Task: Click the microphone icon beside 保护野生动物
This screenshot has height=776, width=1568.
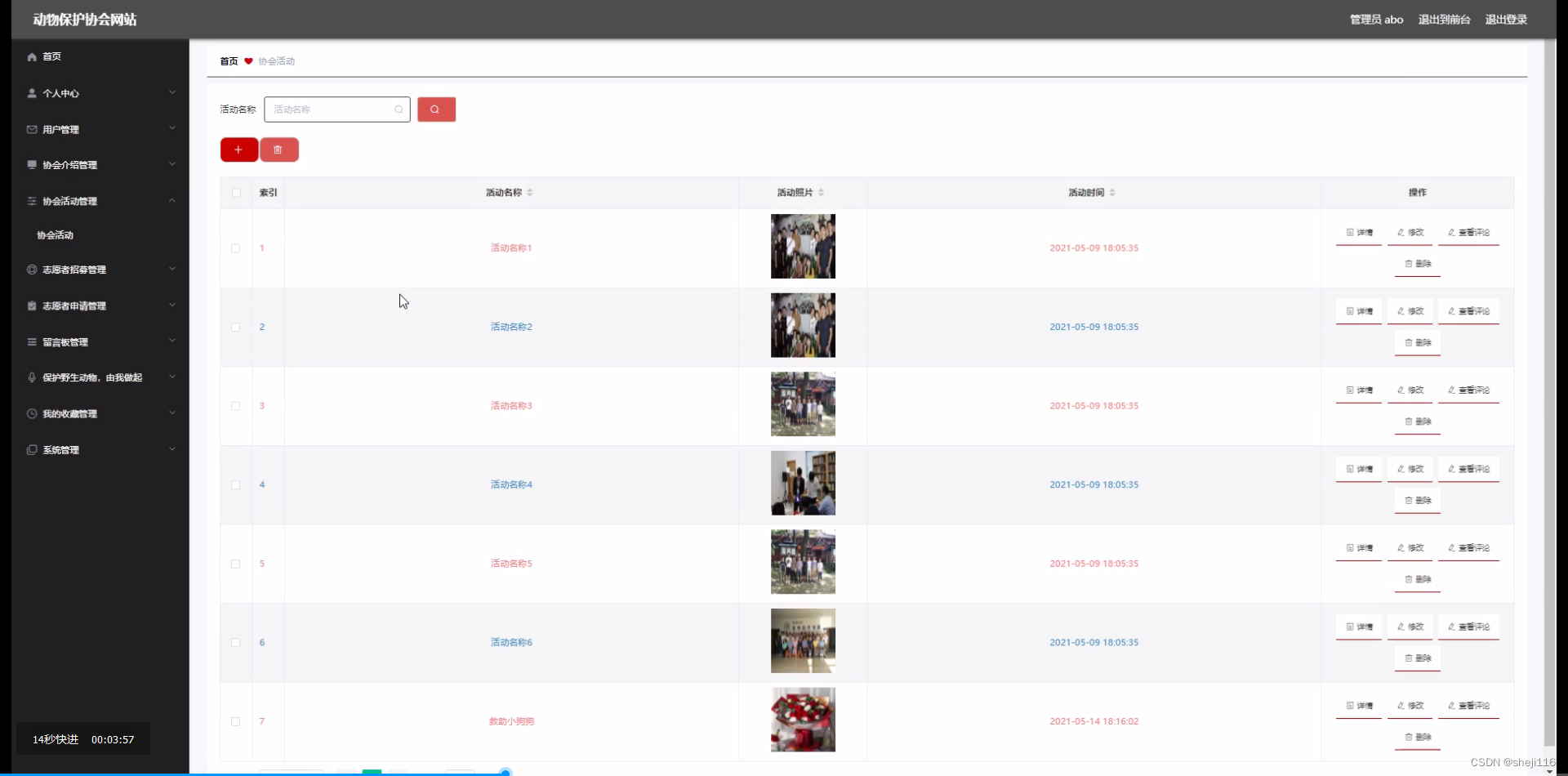Action: [32, 377]
